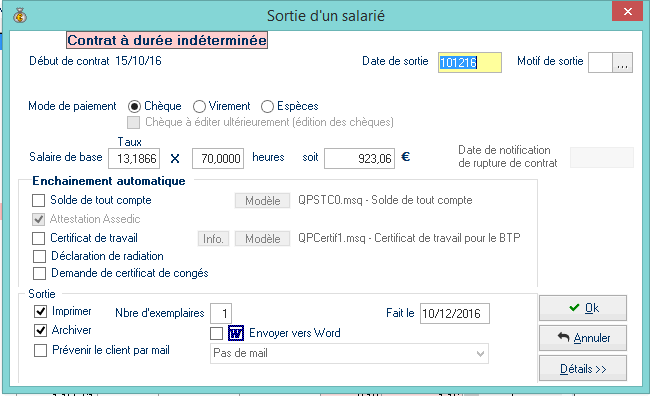This screenshot has width=650, height=396.
Task: Click the euro symbol next to amount
Action: tap(406, 157)
